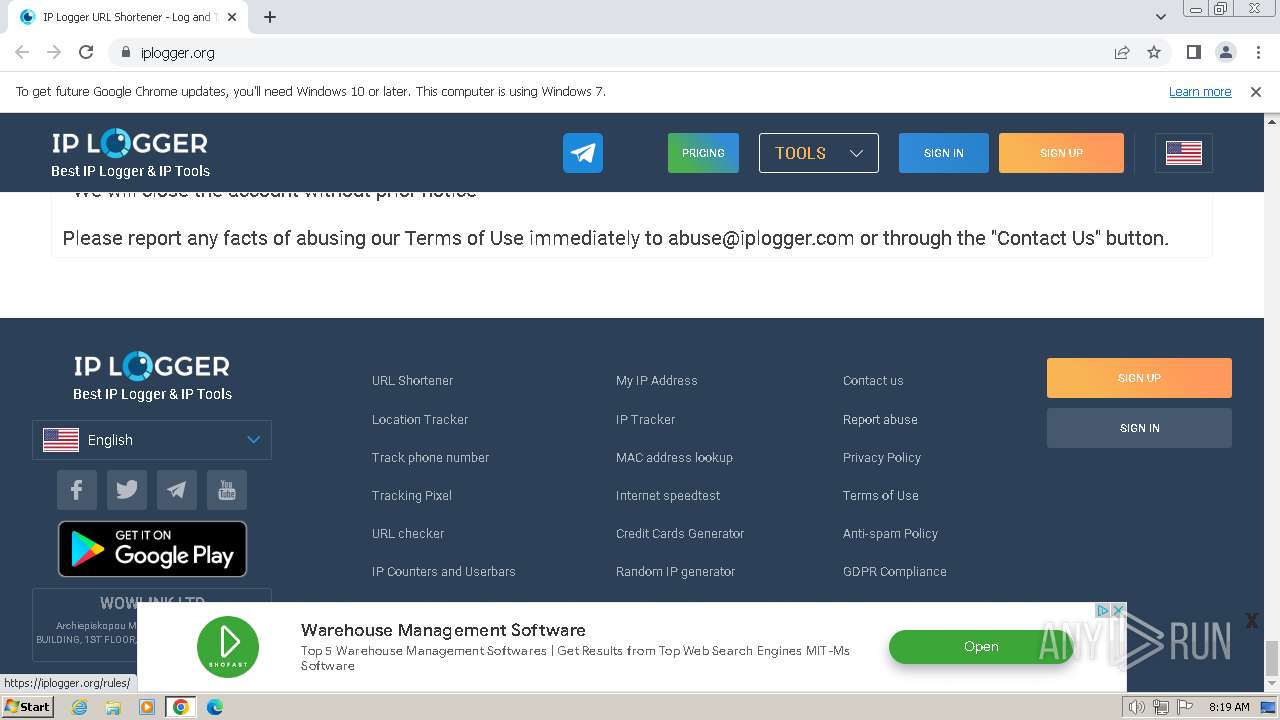View site information via the lock icon

(125, 52)
